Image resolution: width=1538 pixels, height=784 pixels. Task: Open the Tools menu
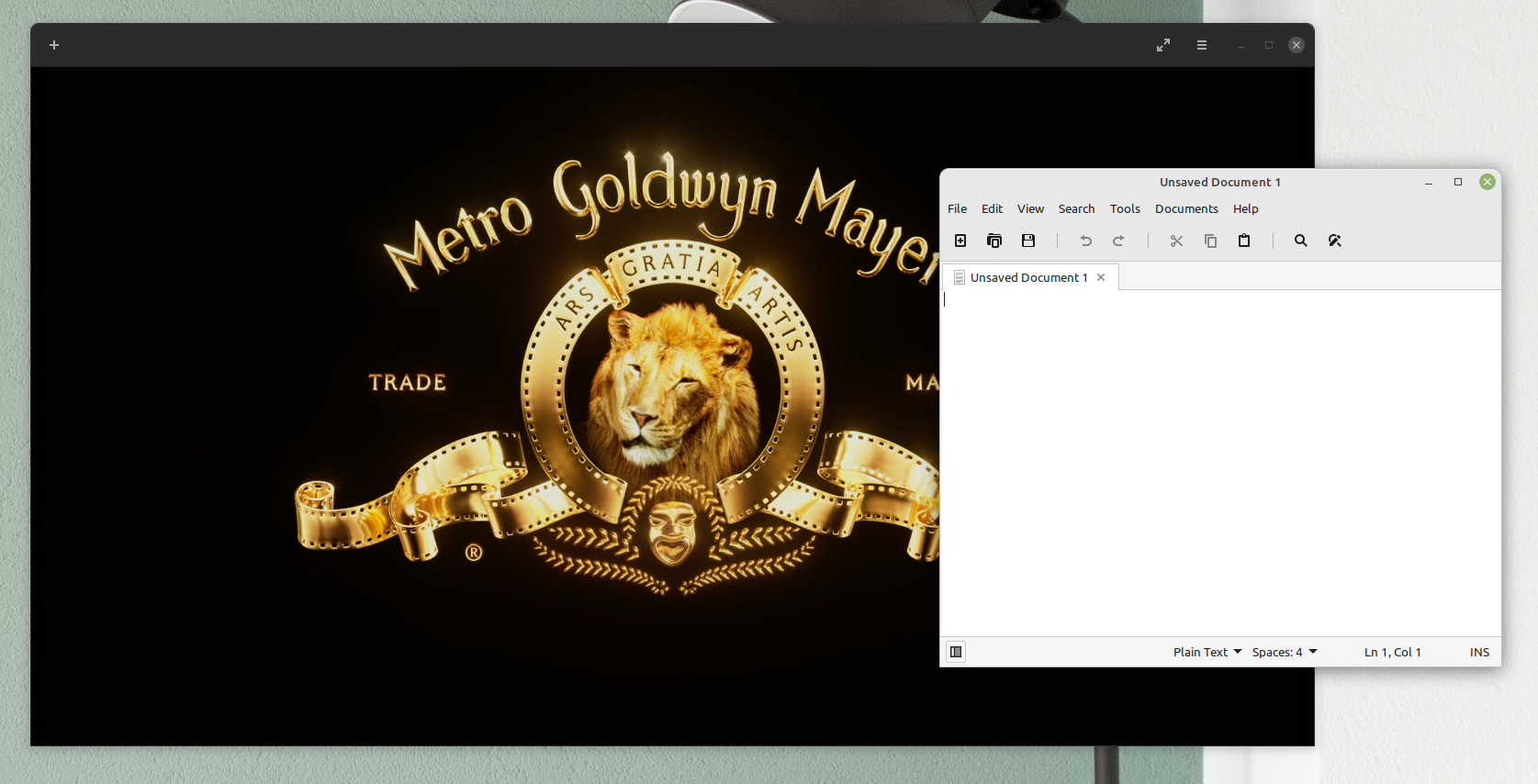click(x=1125, y=208)
